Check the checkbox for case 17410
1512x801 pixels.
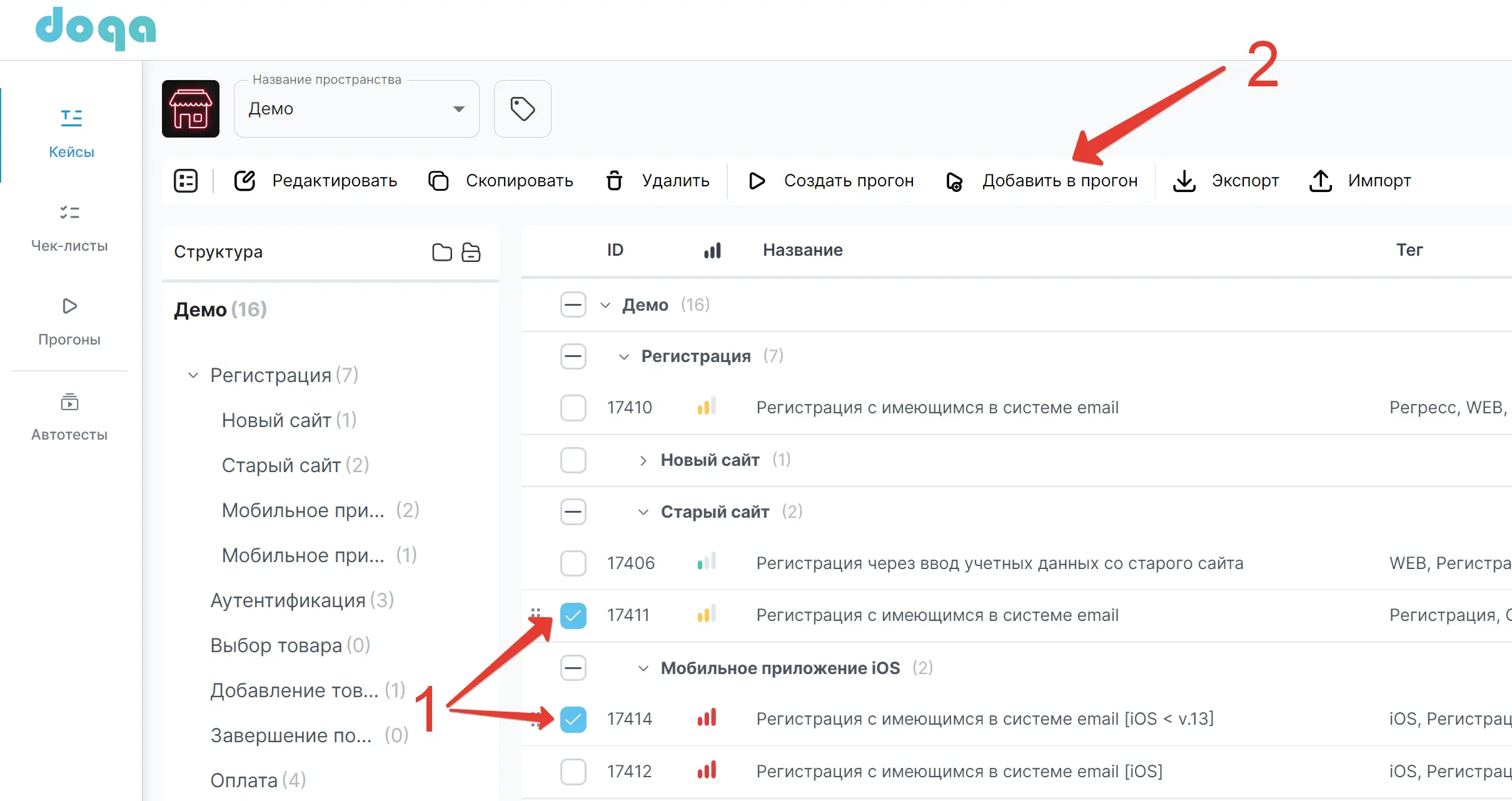coord(573,408)
